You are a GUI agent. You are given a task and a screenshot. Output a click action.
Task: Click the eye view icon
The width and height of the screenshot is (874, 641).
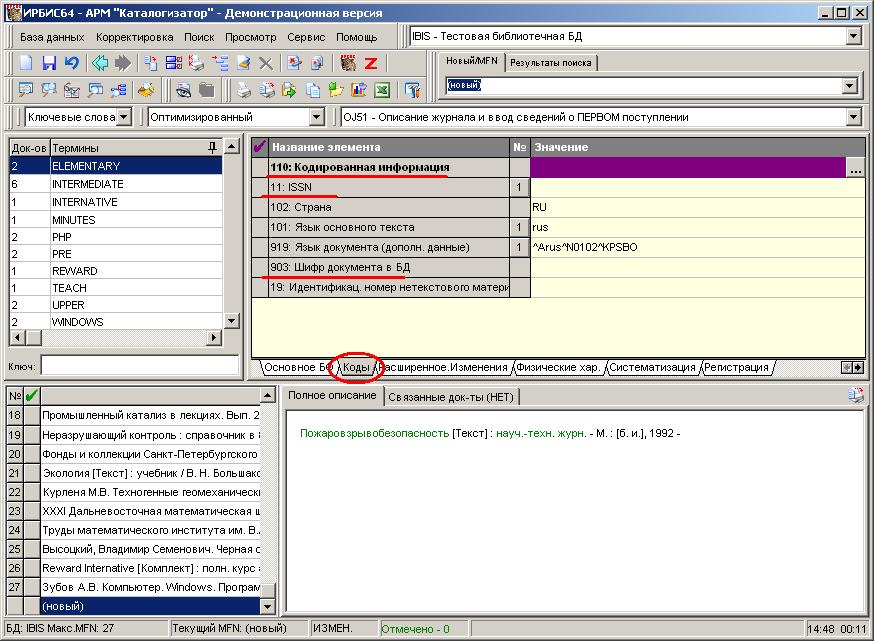click(x=183, y=89)
